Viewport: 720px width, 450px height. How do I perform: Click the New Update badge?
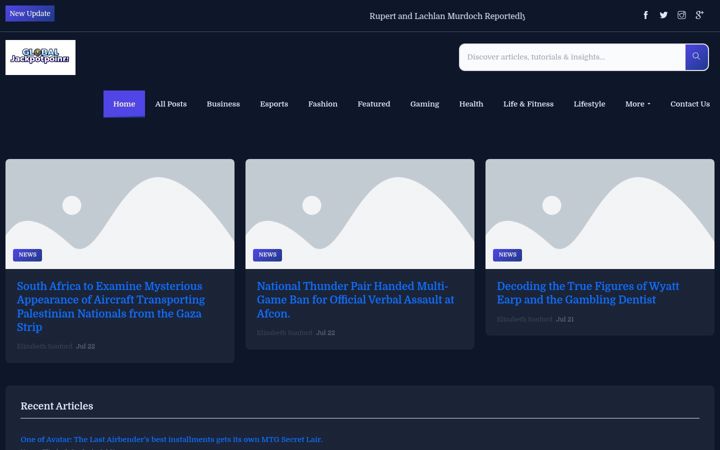(30, 13)
